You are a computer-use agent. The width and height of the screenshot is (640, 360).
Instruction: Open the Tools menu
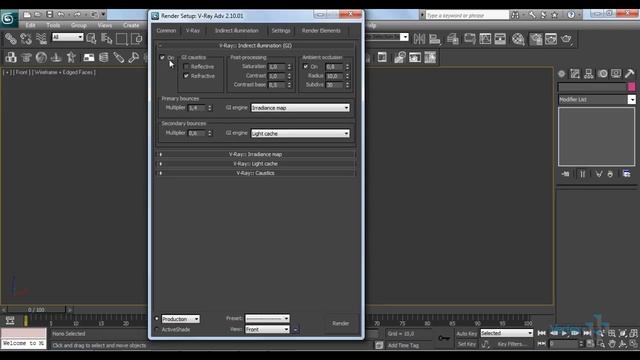point(53,25)
